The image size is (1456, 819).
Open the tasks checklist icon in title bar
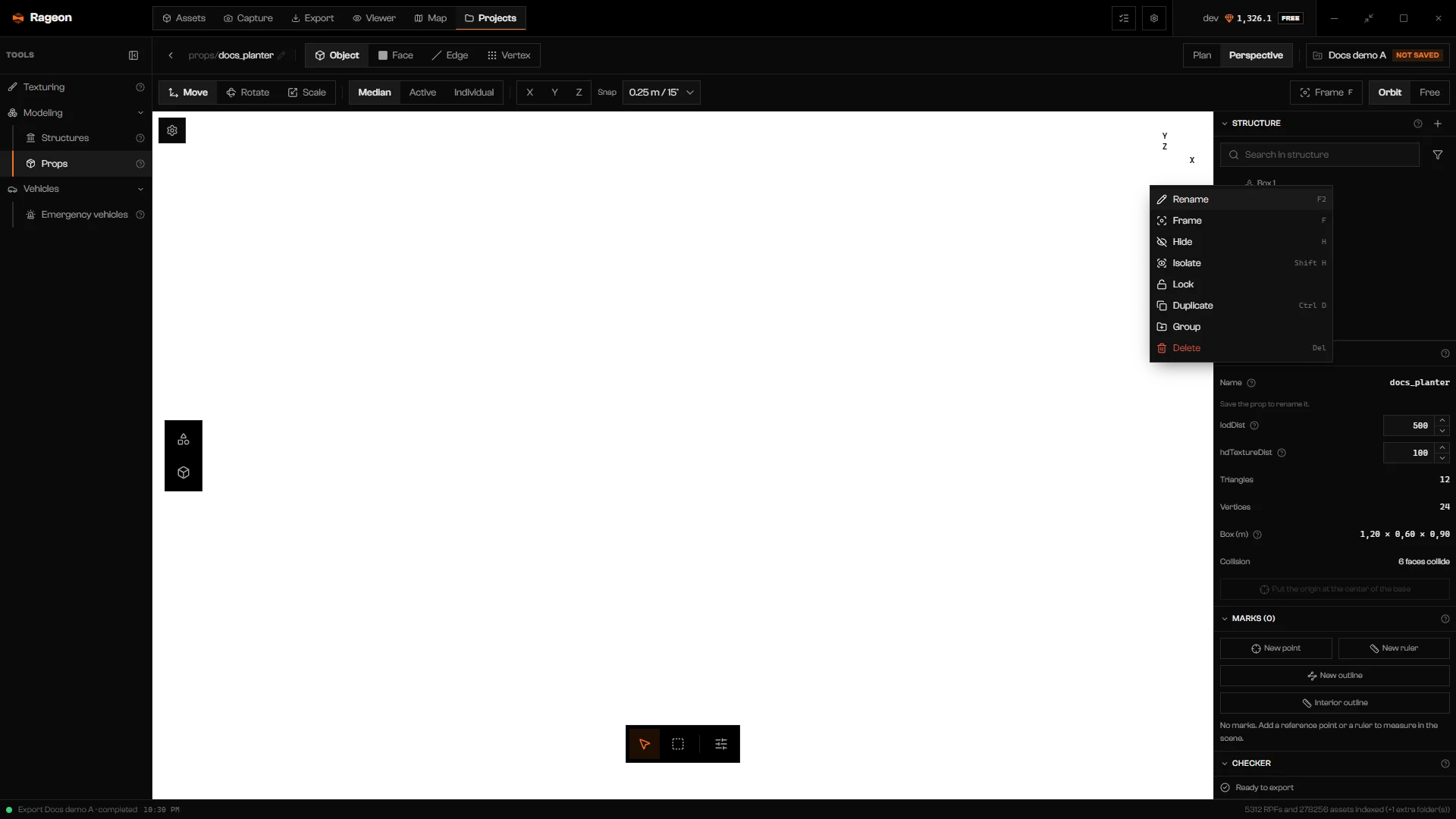tap(1124, 18)
